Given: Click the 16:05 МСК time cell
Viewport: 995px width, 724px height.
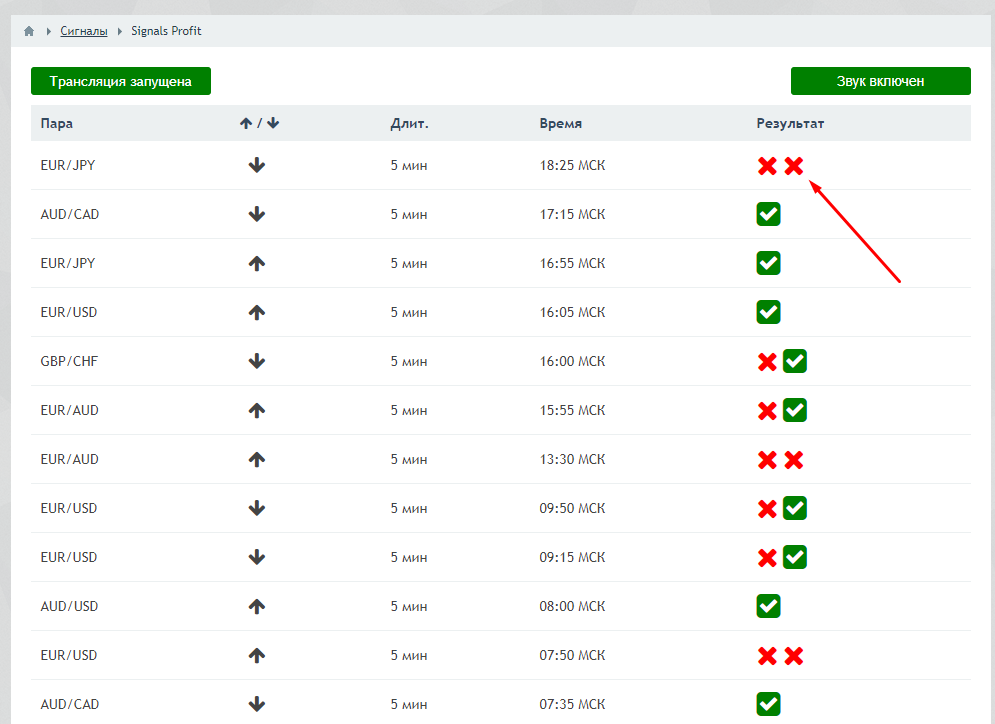Looking at the screenshot, I should pos(572,312).
